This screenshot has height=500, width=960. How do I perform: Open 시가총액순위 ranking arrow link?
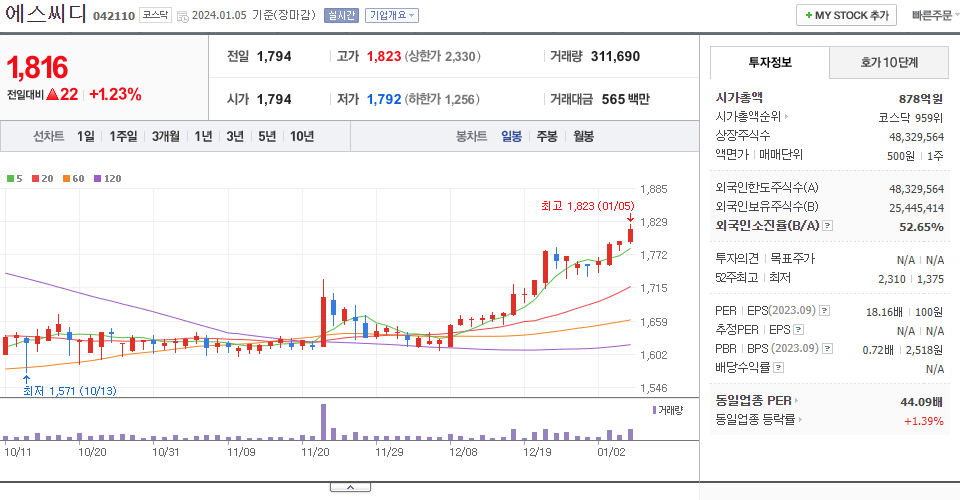(x=786, y=116)
